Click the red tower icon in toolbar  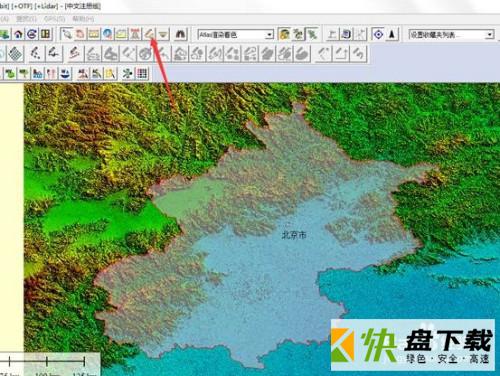[x=135, y=34]
